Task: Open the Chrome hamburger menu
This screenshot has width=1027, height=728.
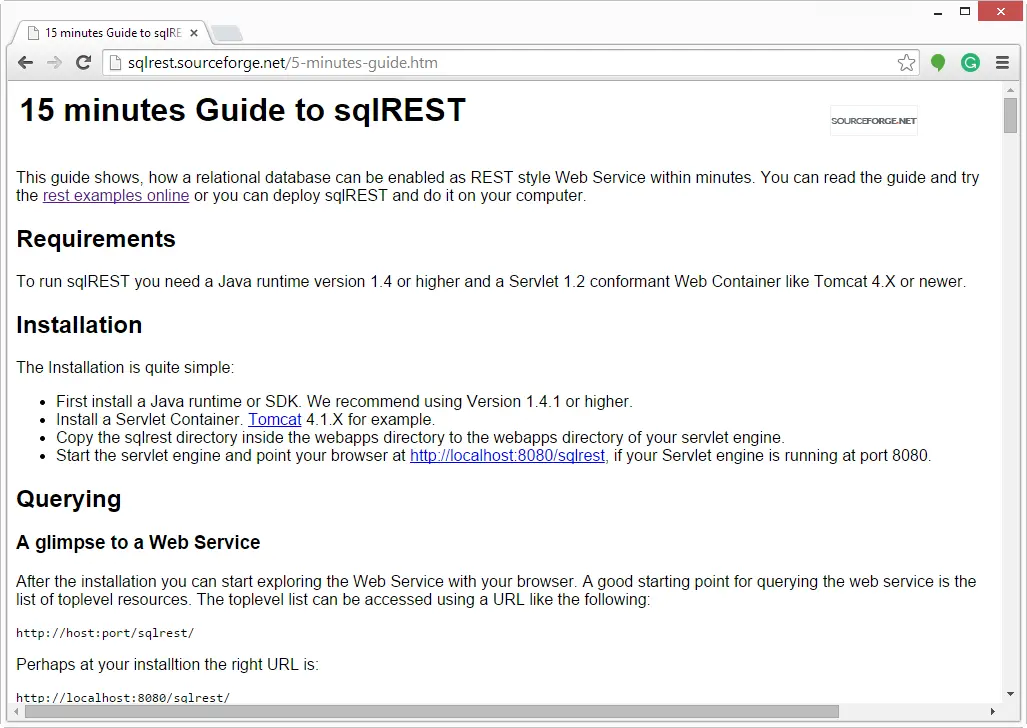Action: tap(1002, 63)
